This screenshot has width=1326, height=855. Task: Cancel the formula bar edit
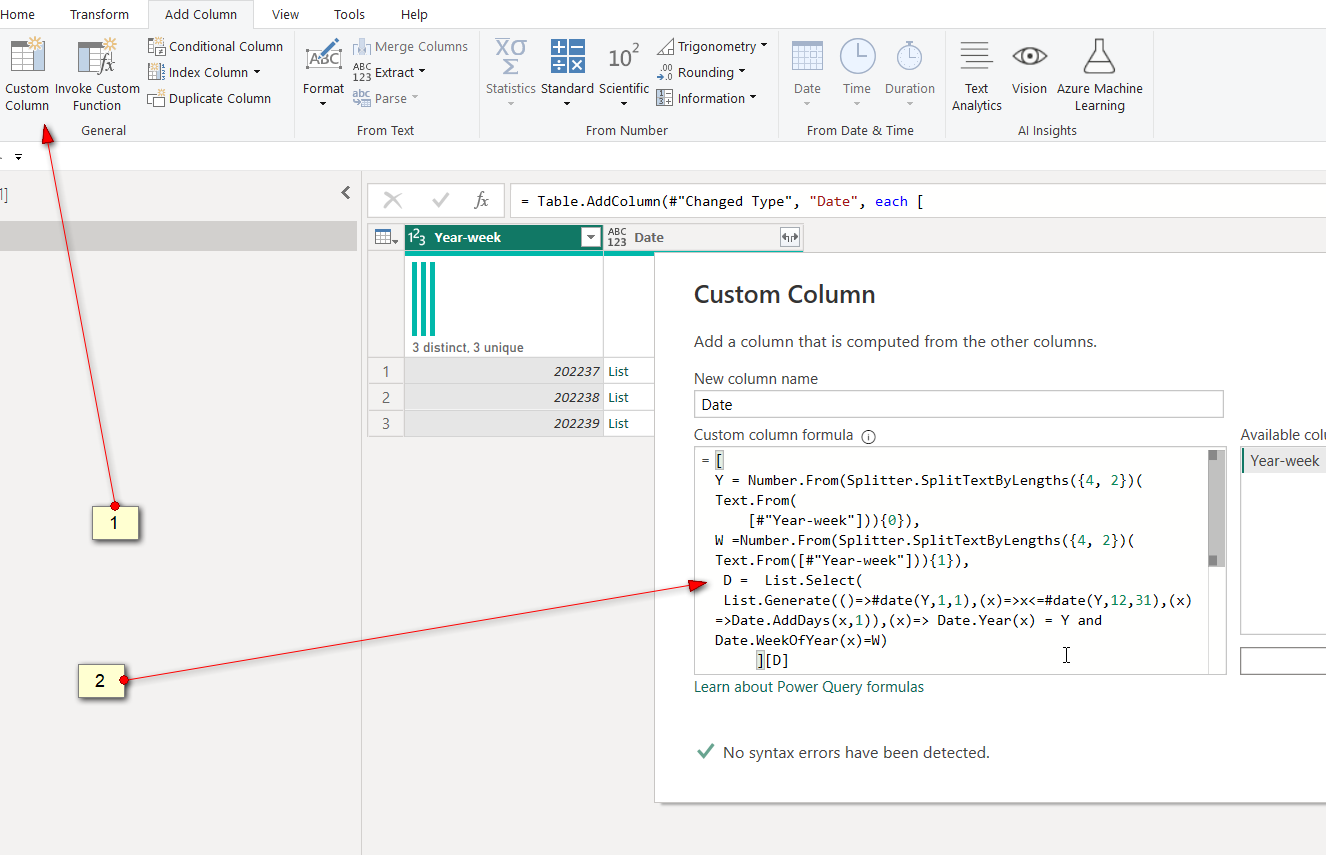[x=393, y=201]
